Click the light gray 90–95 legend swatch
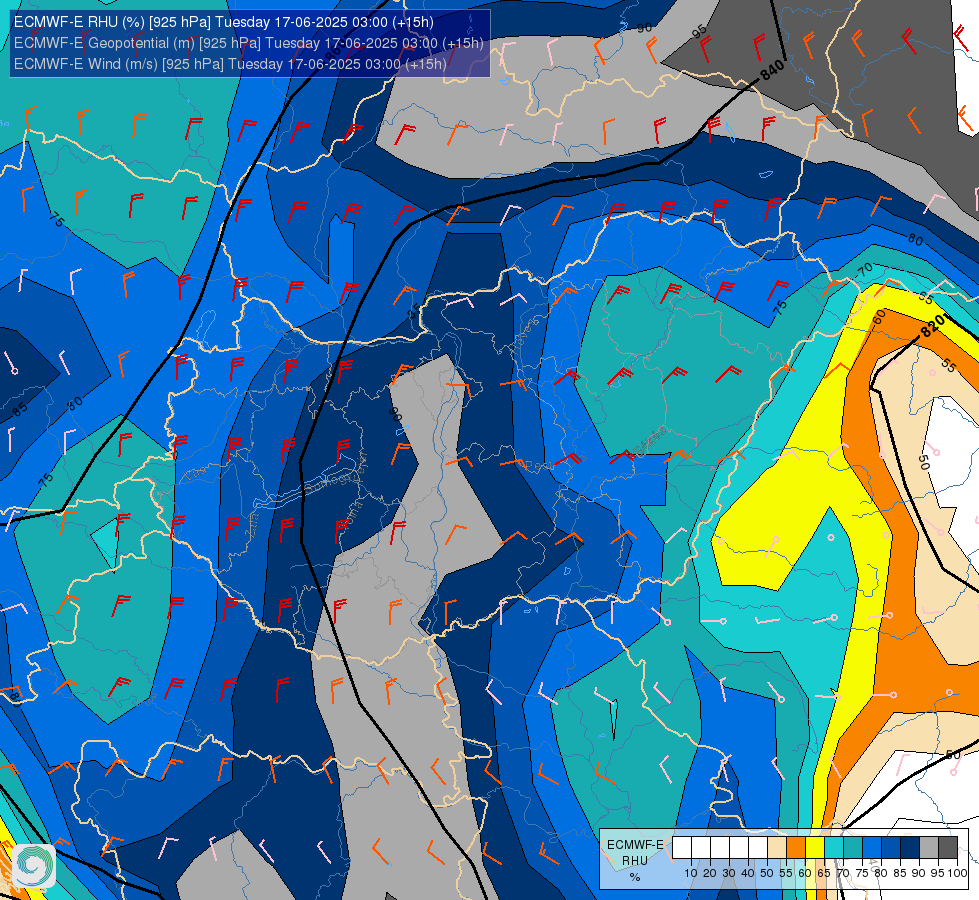The image size is (979, 900). (930, 848)
